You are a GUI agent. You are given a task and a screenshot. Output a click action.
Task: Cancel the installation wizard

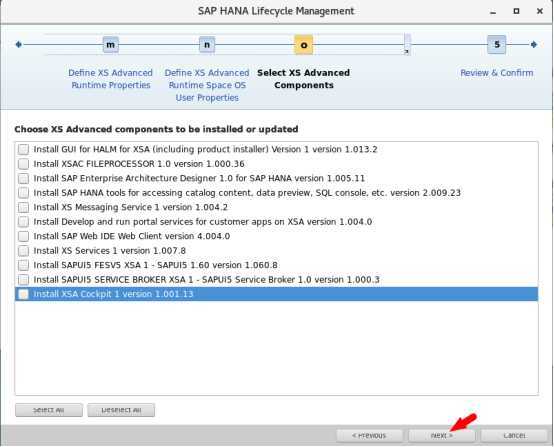[x=514, y=436]
